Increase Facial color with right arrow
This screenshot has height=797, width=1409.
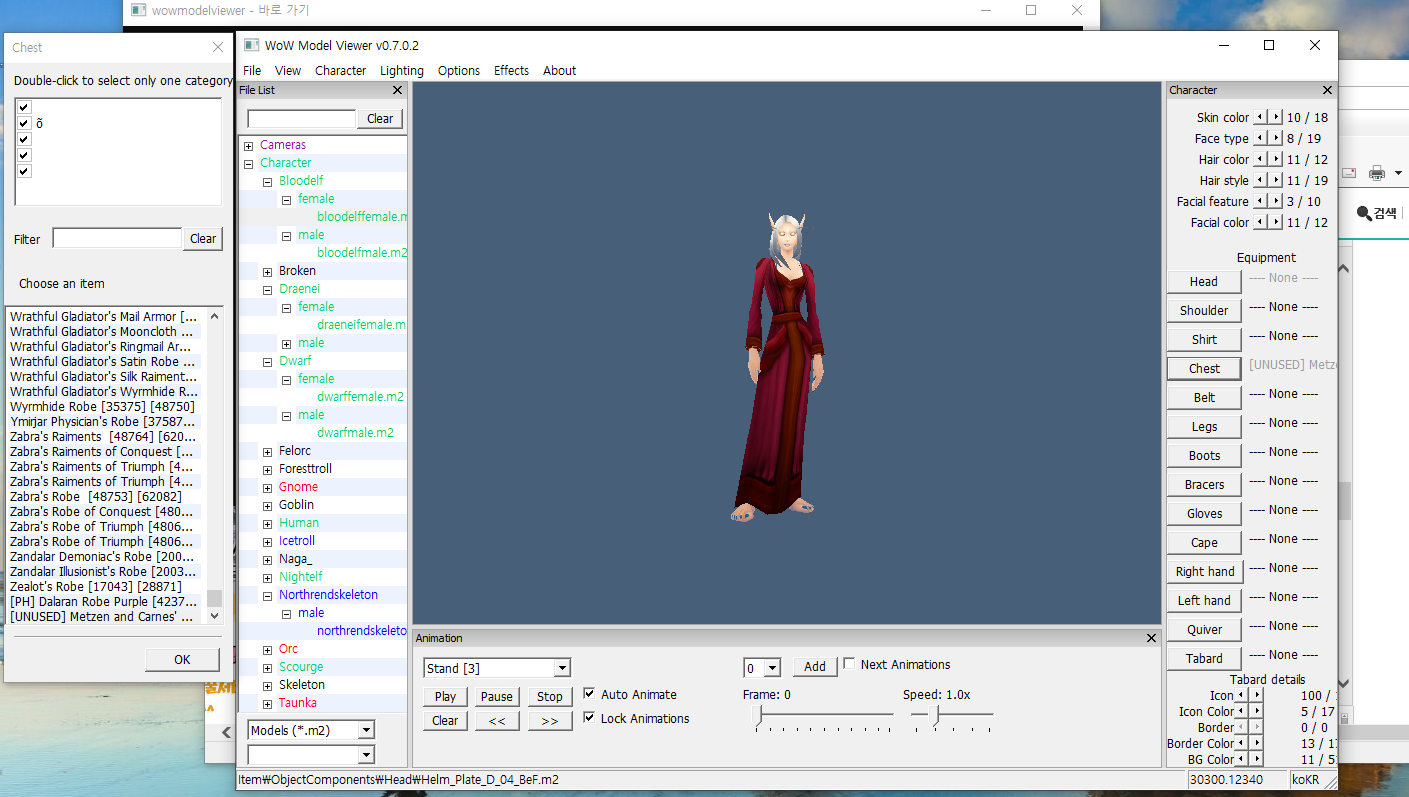coord(1275,222)
